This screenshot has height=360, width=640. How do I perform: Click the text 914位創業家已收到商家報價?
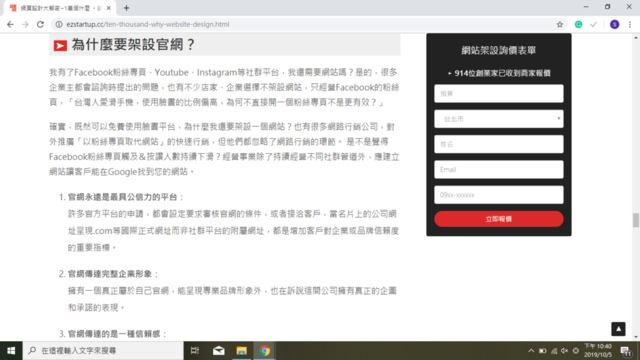point(502,73)
